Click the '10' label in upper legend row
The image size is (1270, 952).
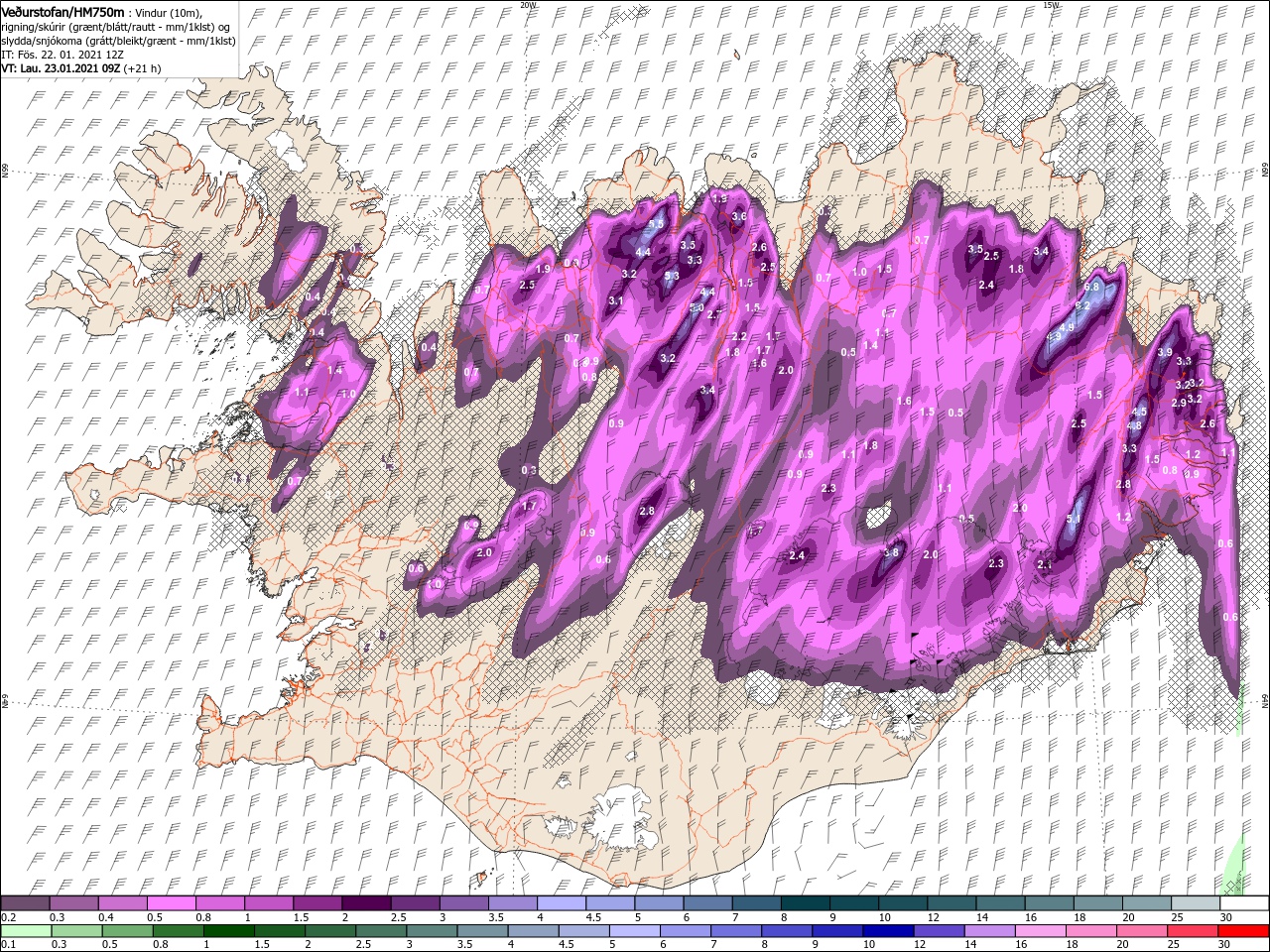pos(884,917)
